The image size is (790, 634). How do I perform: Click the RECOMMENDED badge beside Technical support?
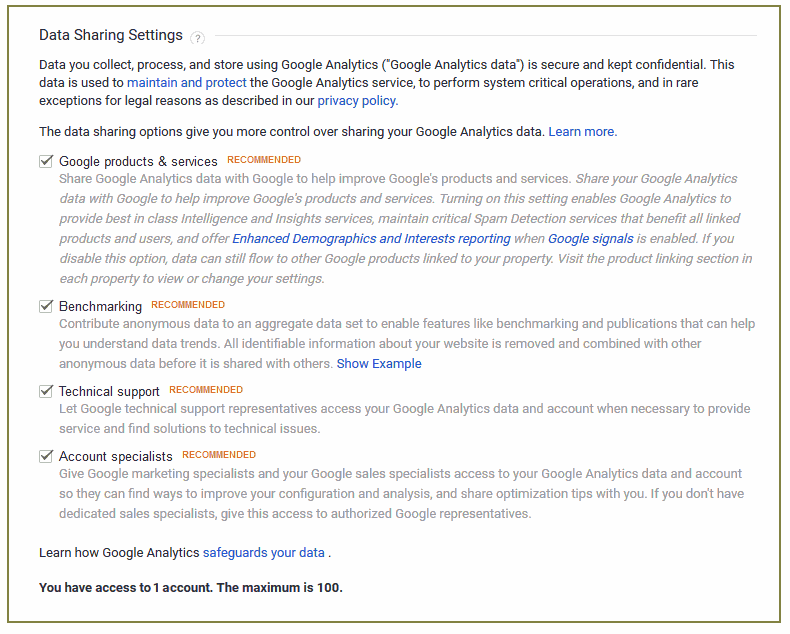pyautogui.click(x=206, y=390)
